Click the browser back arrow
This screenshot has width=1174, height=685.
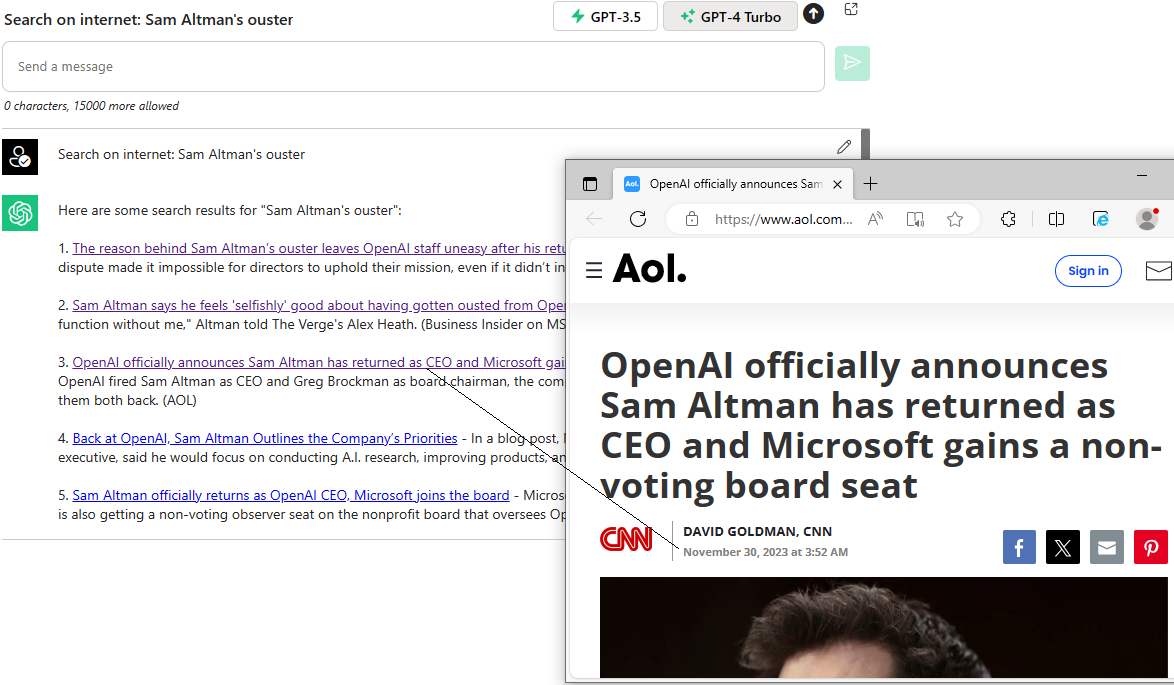(x=594, y=219)
